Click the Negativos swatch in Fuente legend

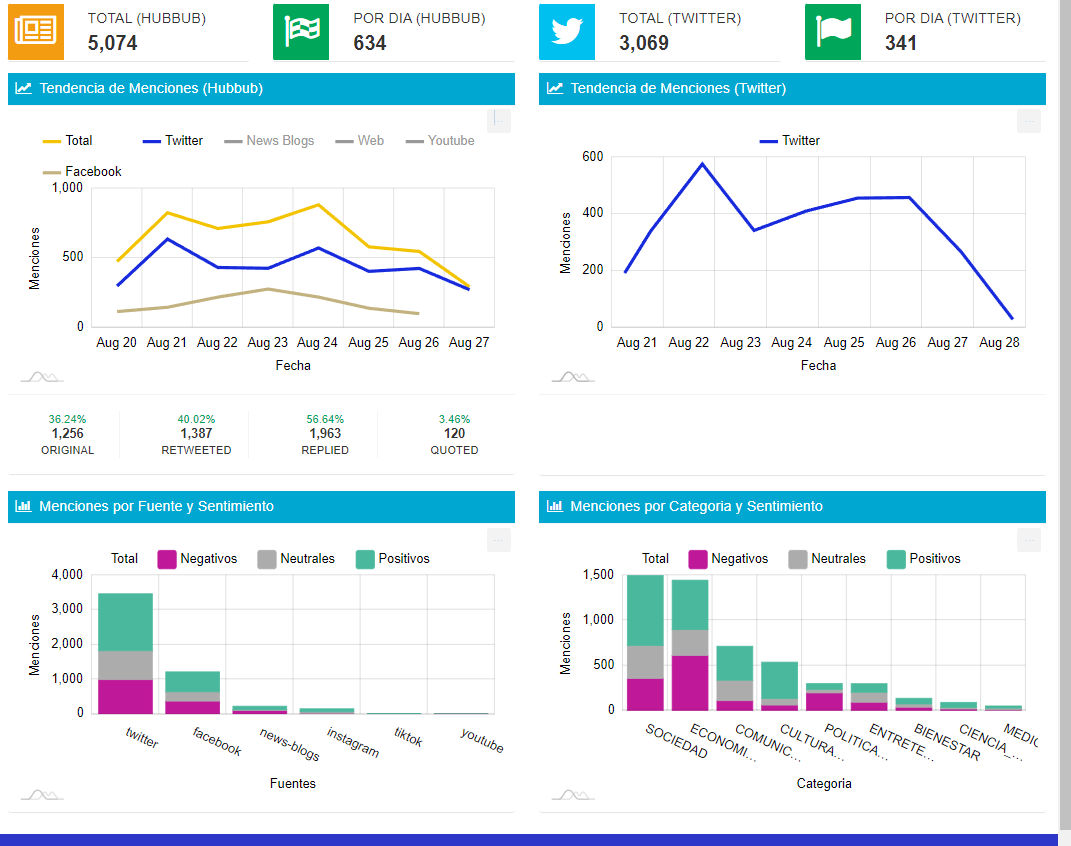[167, 559]
